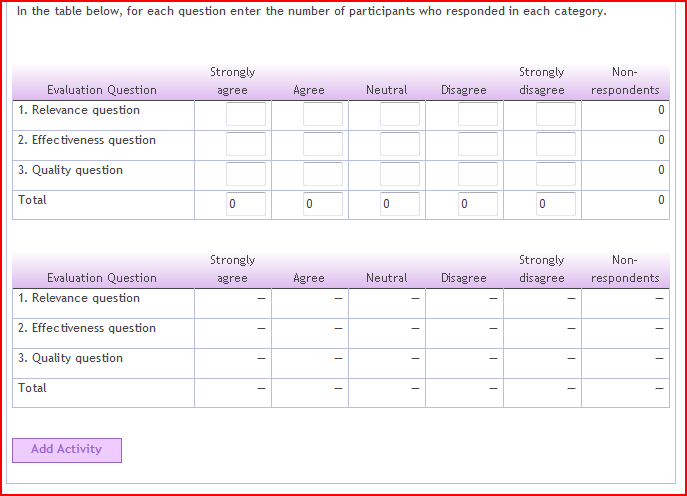Select the Total Disagree field
Screen dimensions: 687x496
[x=478, y=204]
